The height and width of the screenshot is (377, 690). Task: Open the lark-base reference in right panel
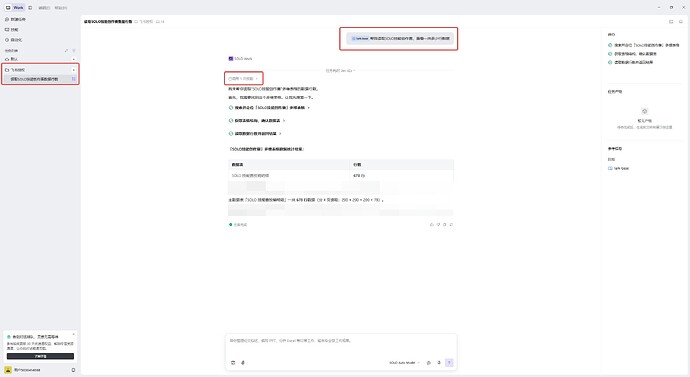click(618, 168)
